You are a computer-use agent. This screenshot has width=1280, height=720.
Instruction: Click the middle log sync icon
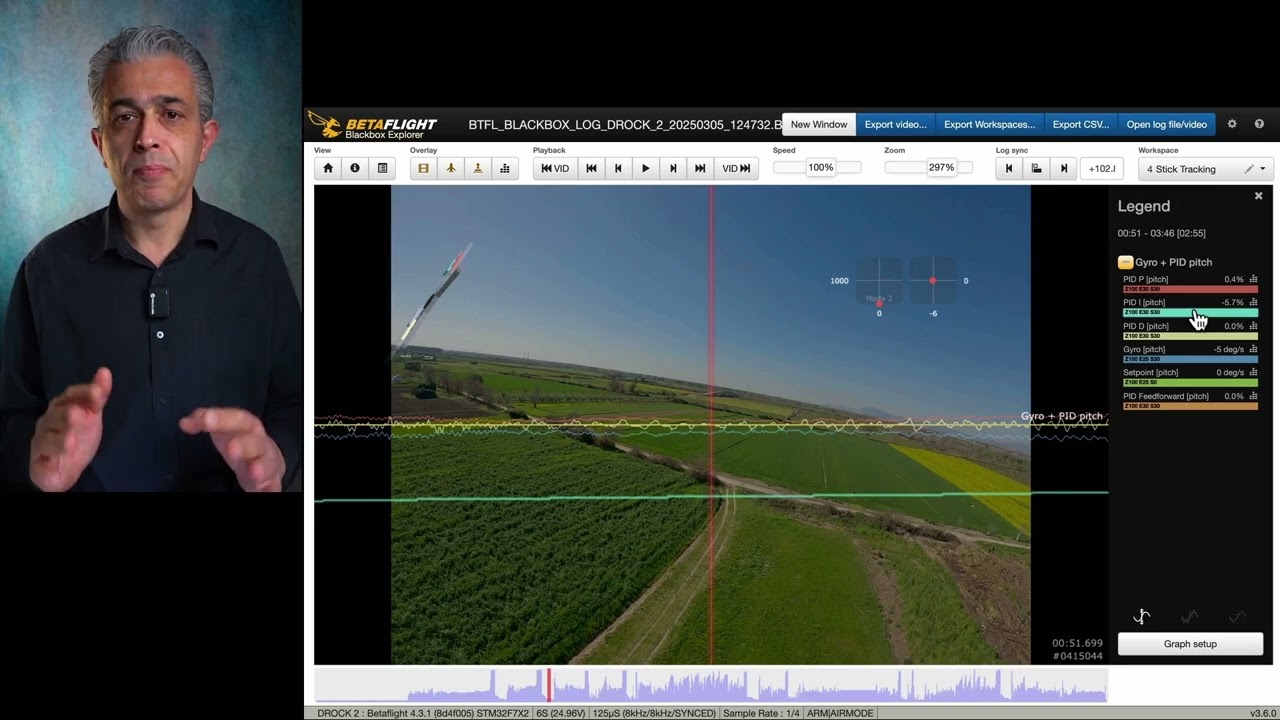point(1036,168)
